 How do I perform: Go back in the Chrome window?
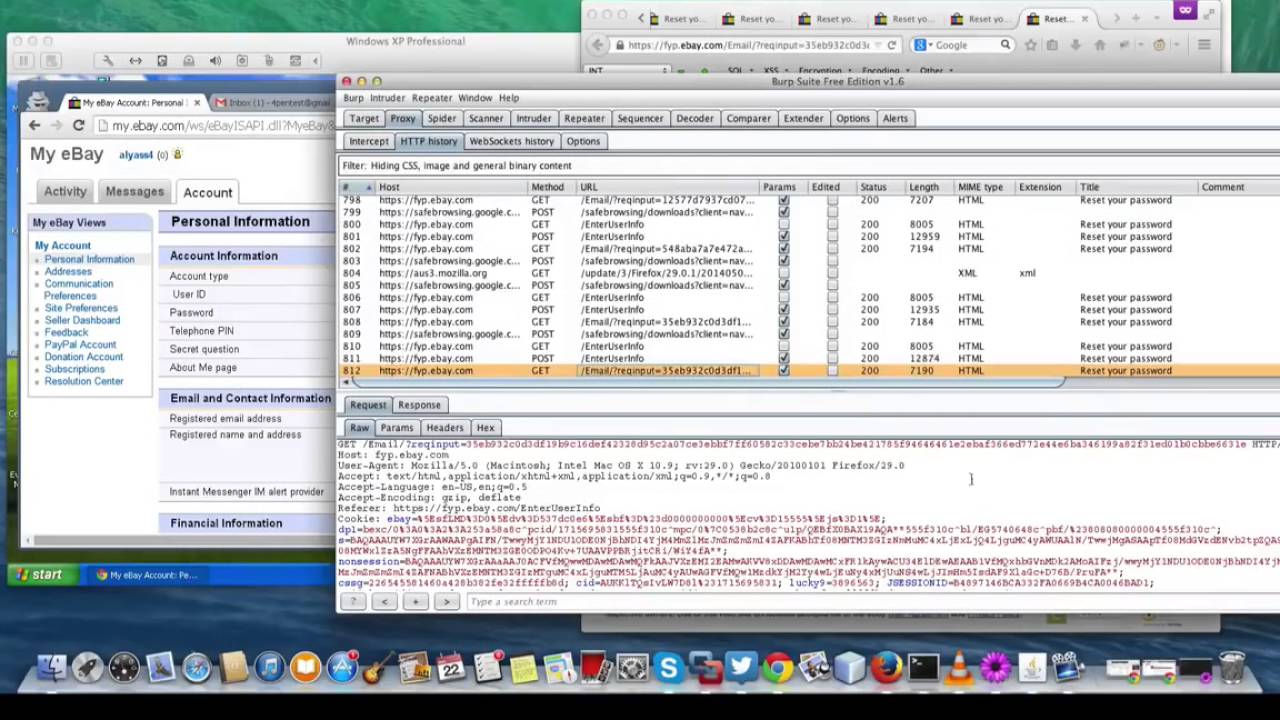35,125
